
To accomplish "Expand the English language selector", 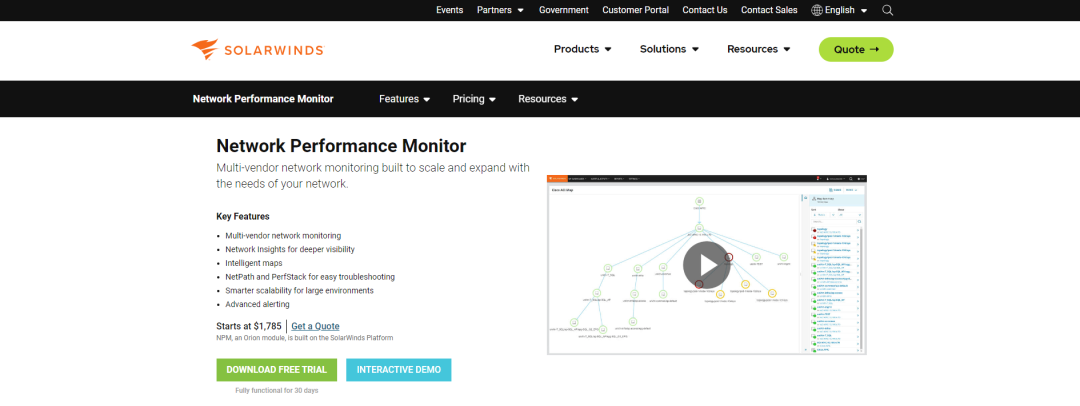I will point(846,10).
